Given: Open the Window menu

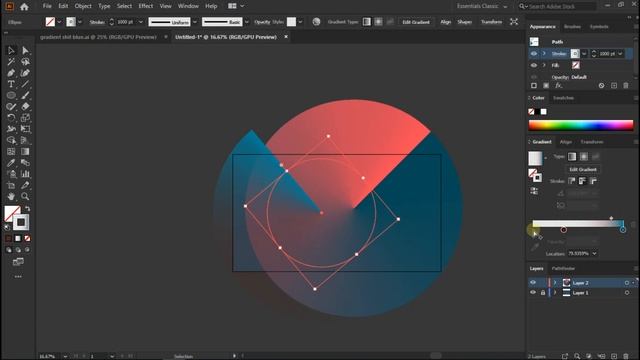Looking at the screenshot, I should (188, 6).
